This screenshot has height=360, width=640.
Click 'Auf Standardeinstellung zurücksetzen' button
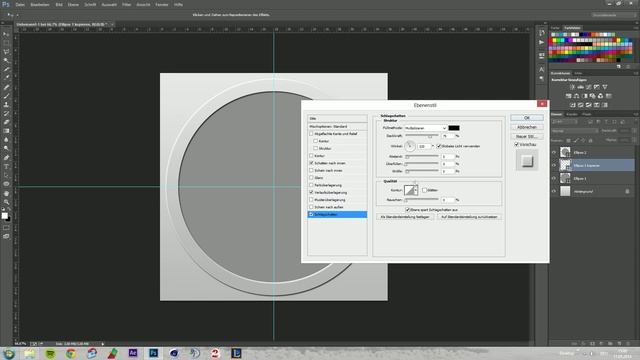(x=469, y=217)
